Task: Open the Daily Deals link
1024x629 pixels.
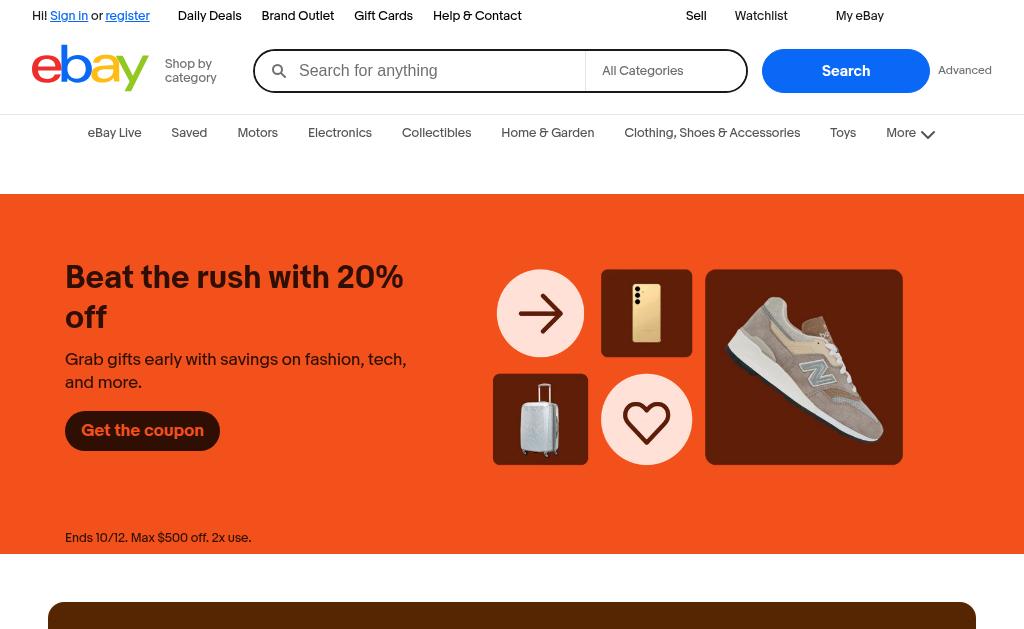Action: (x=210, y=16)
